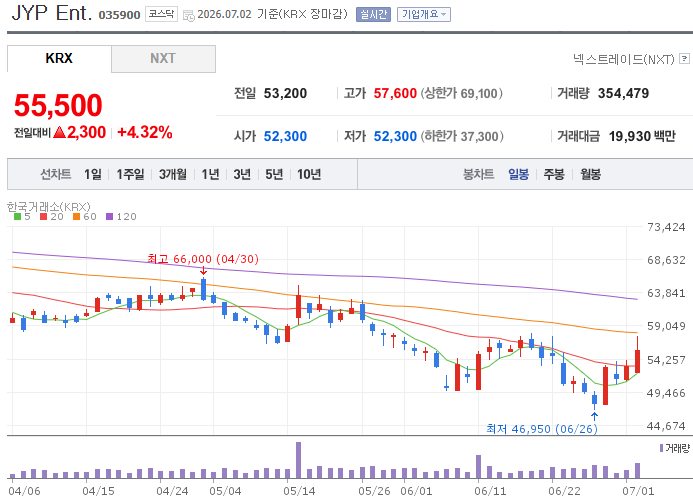Viewport: 693px width, 499px height.
Task: Select the 월봉 monthly candle chart
Action: pos(590,174)
